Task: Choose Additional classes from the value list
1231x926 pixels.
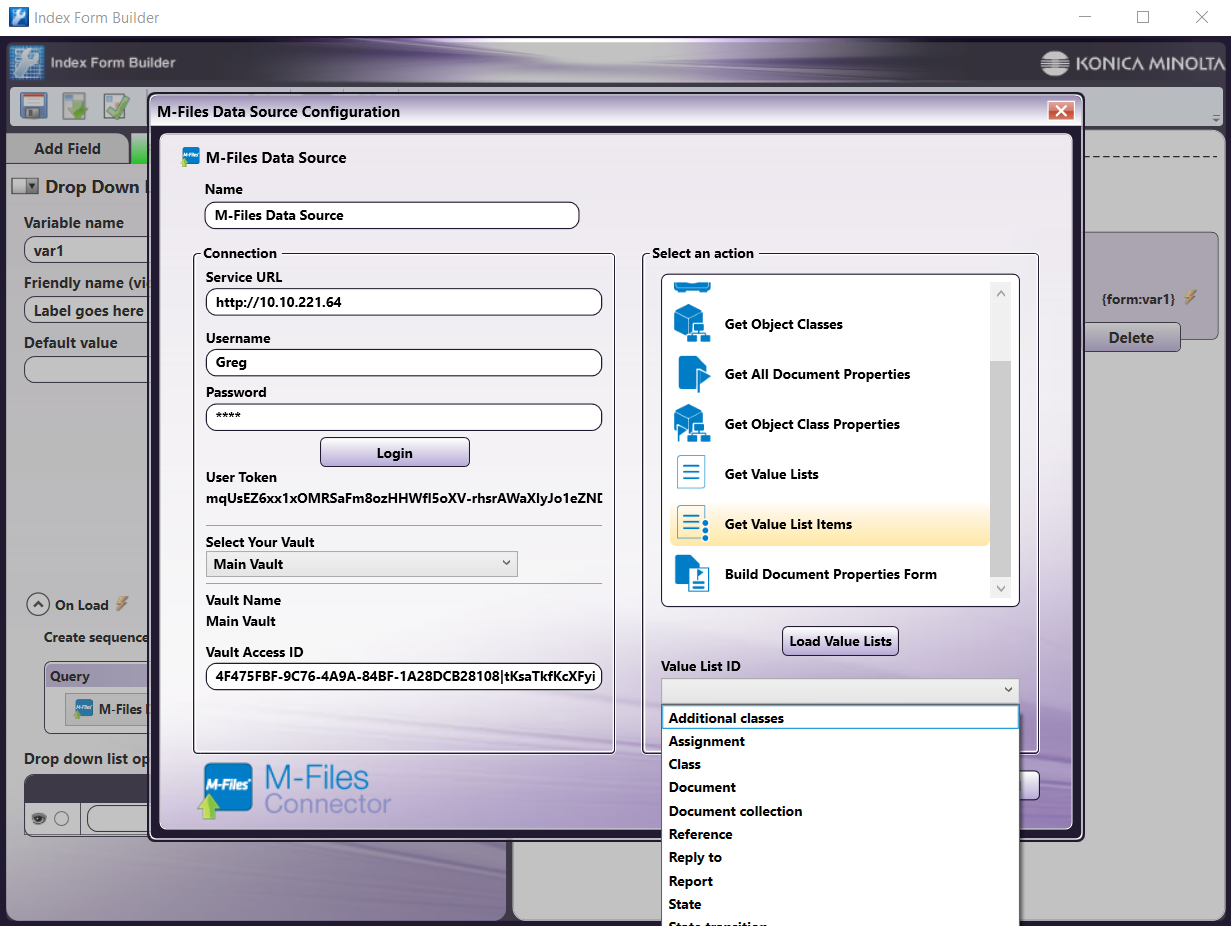Action: coord(840,718)
